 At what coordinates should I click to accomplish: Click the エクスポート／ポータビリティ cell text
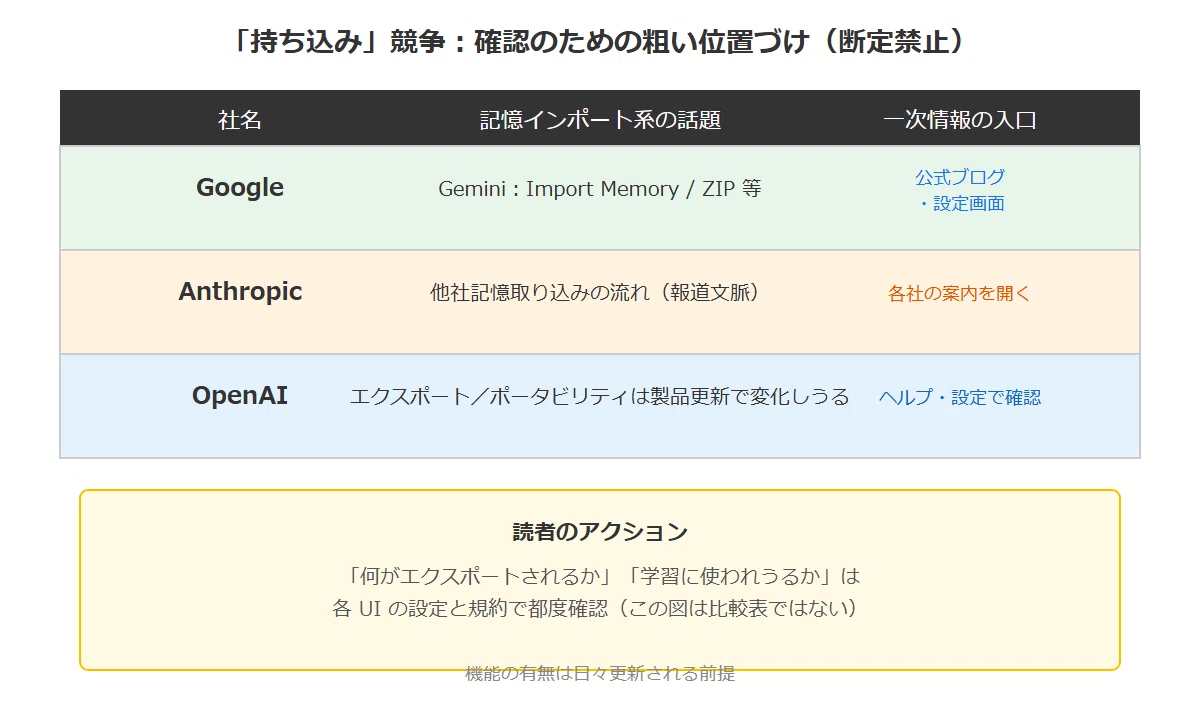click(x=600, y=397)
